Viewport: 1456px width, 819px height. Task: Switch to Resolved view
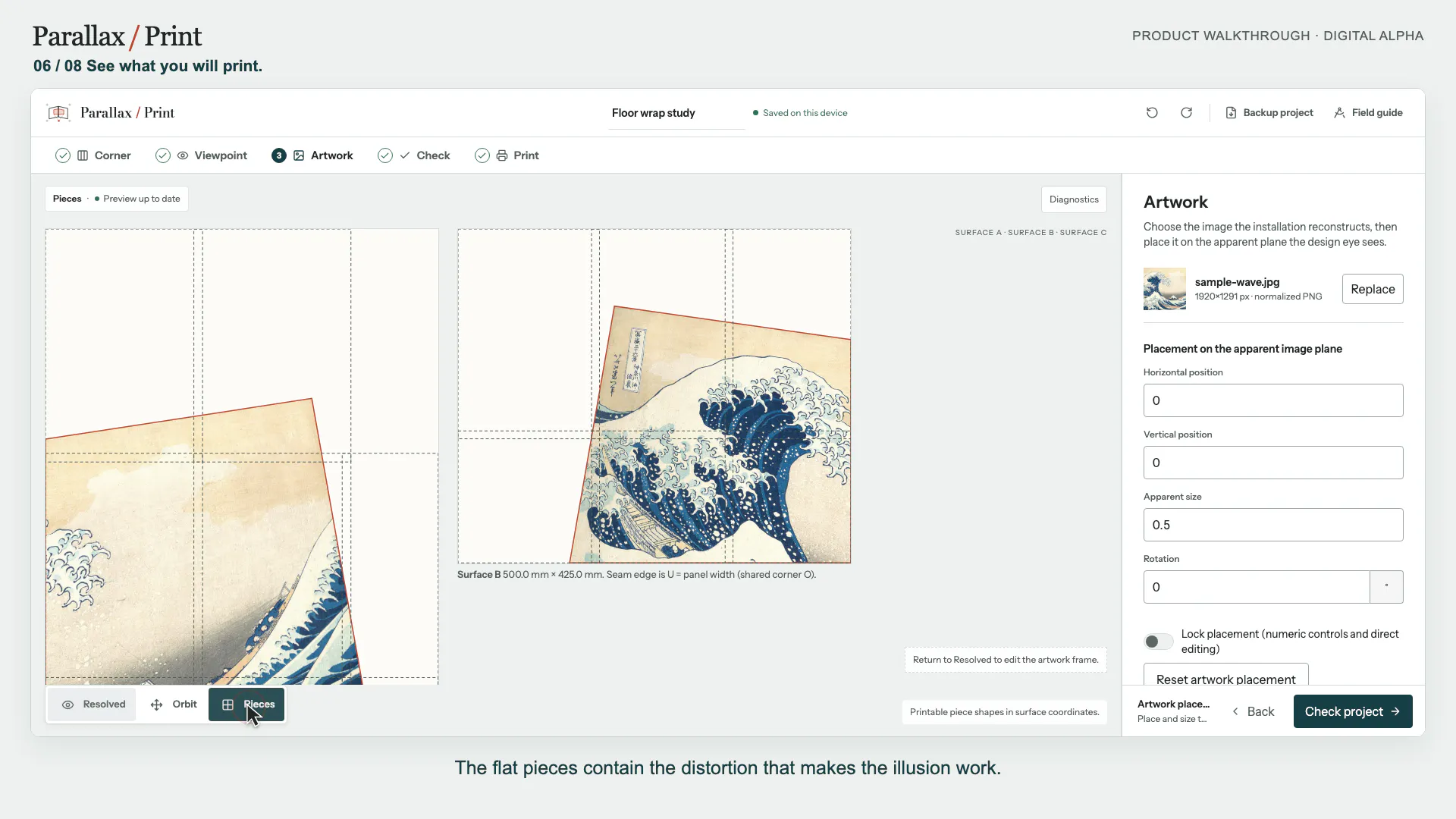[x=93, y=705]
